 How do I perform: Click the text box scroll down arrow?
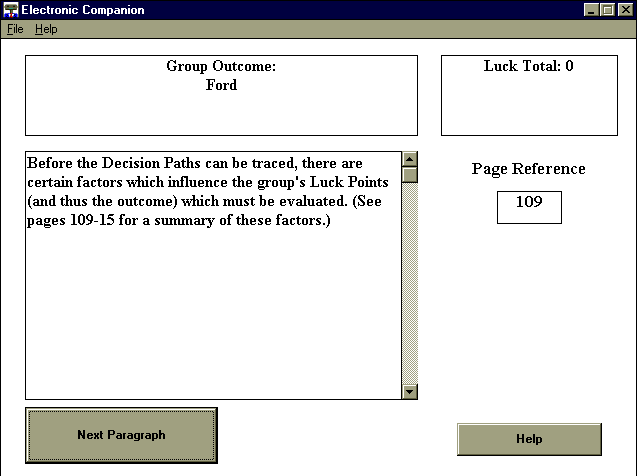[409, 391]
